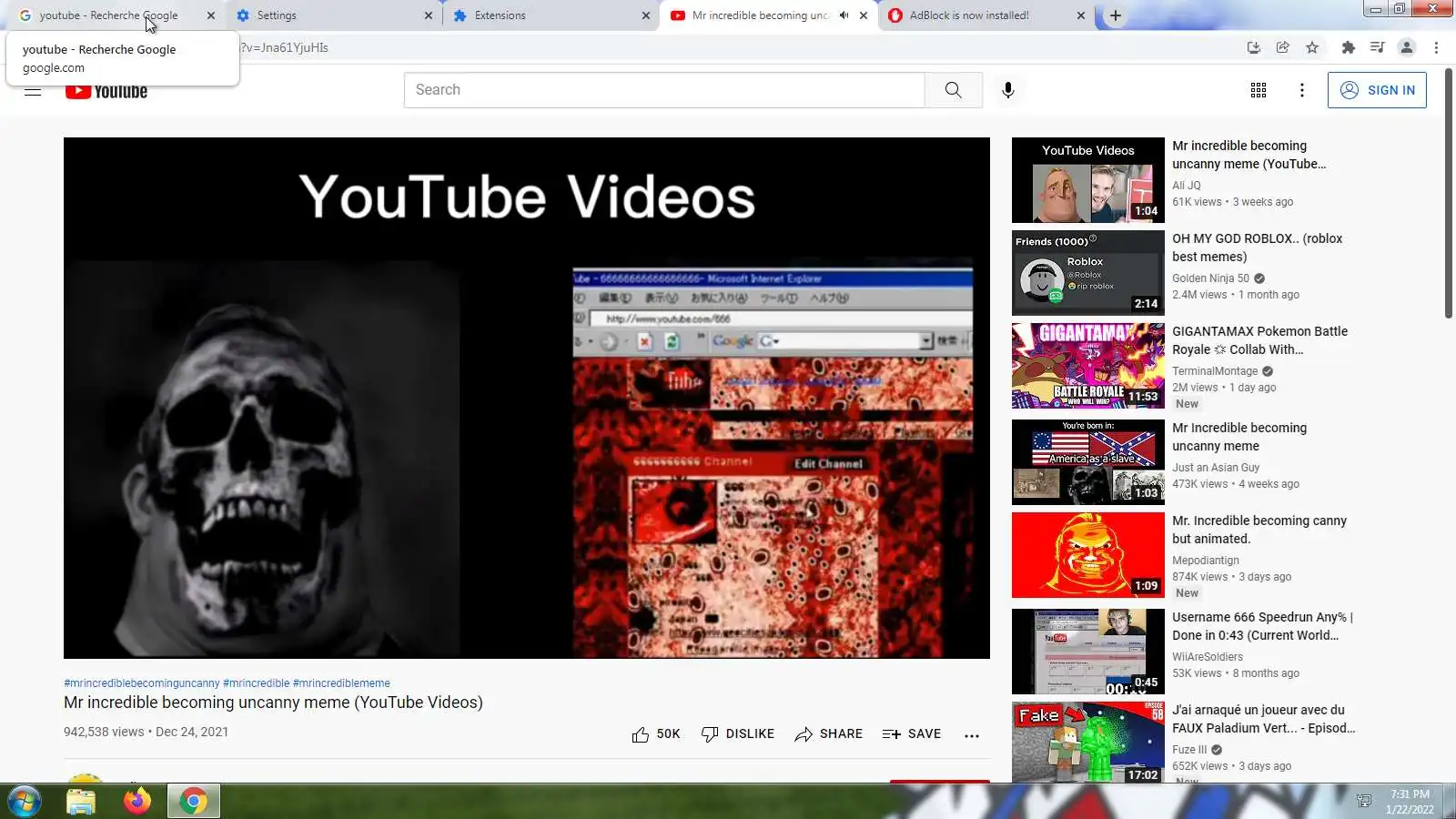
Task: Open a new browser tab
Action: (1116, 15)
